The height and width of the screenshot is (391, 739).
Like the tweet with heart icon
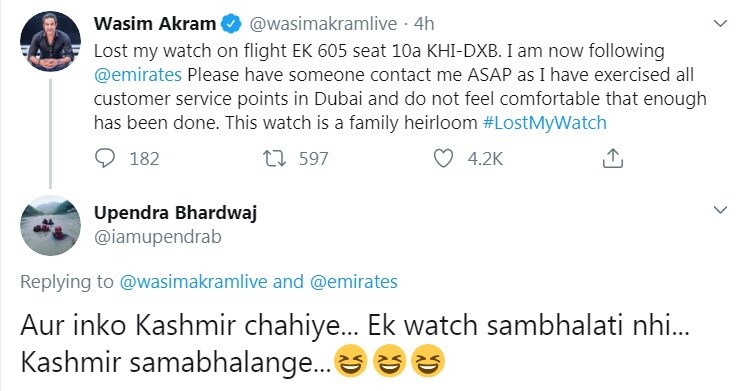point(443,158)
